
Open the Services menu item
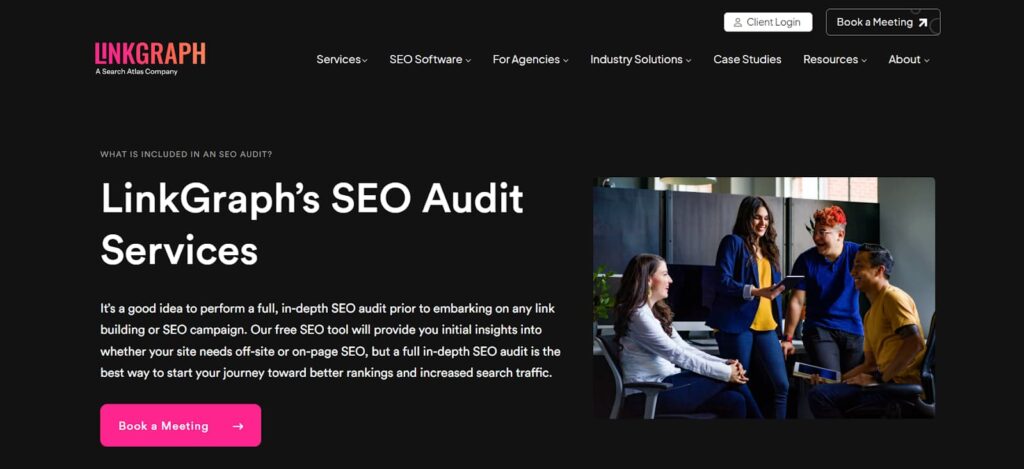[339, 59]
